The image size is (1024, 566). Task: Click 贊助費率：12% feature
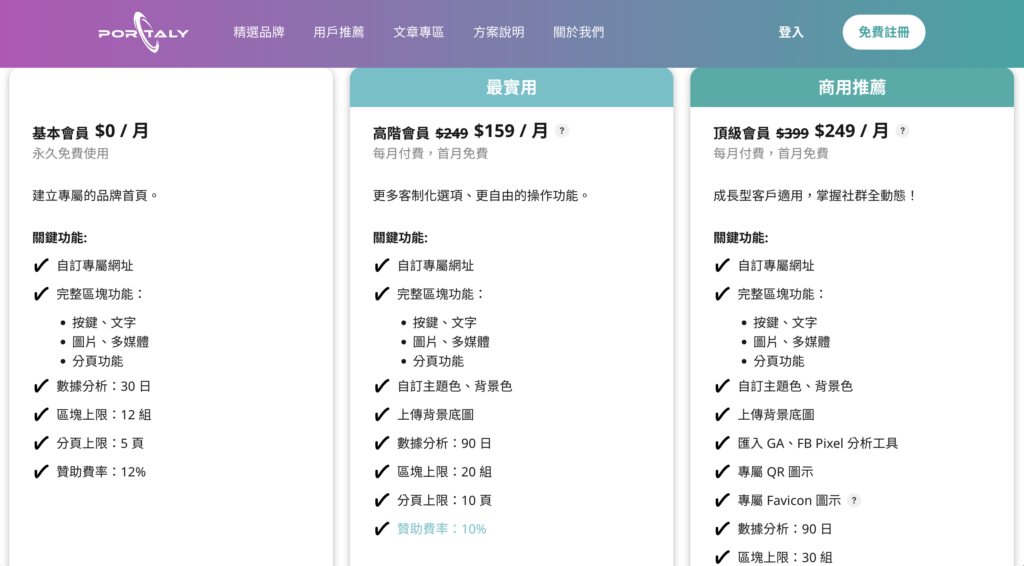click(x=101, y=472)
